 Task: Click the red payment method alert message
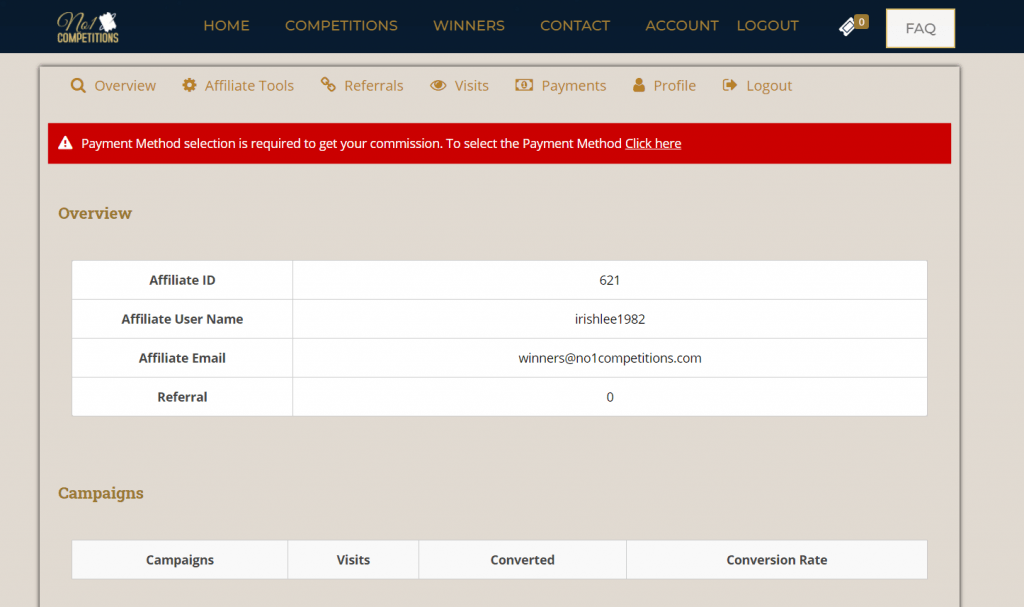pos(499,143)
